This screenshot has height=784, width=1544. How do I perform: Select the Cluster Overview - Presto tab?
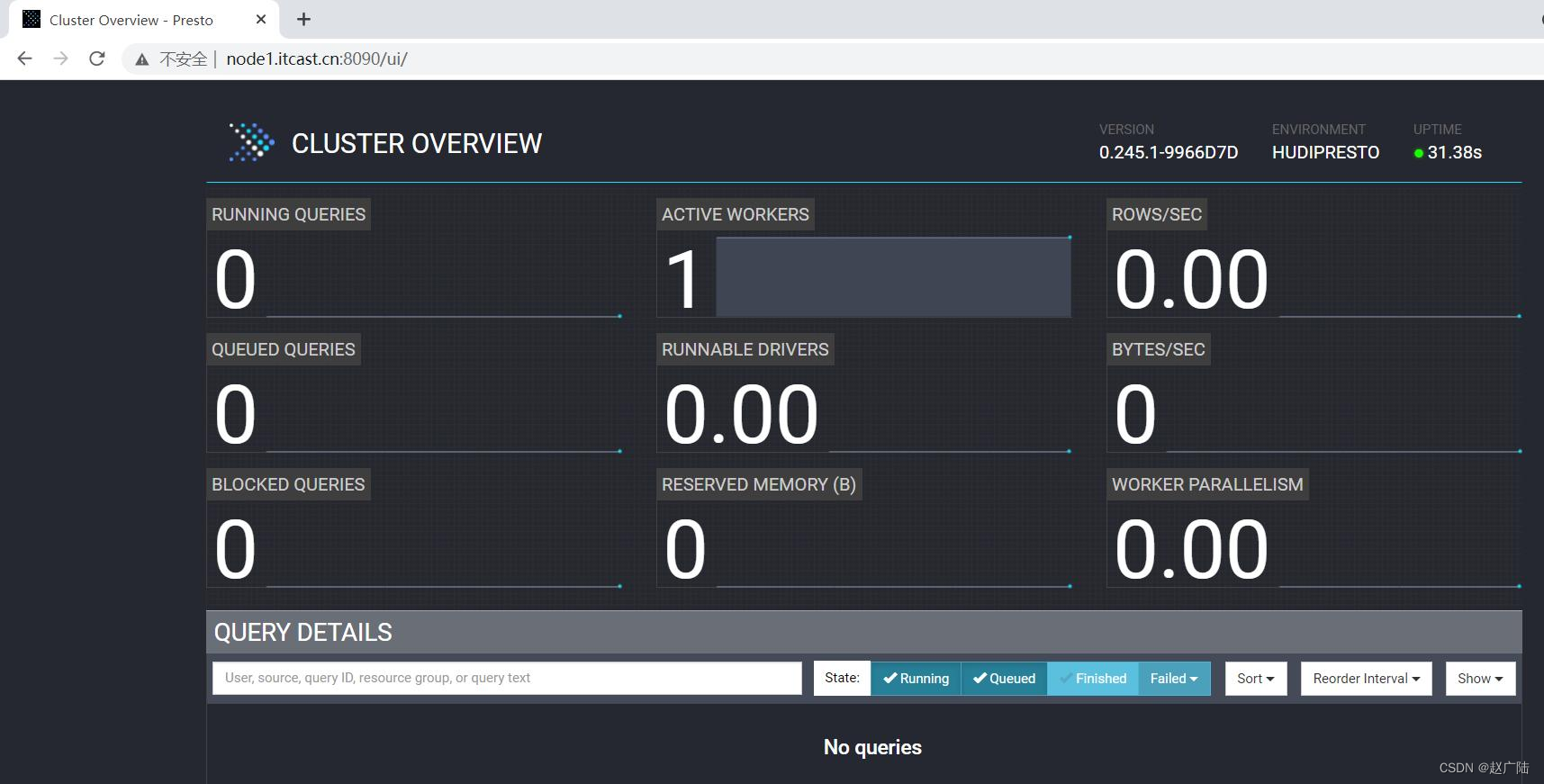144,20
